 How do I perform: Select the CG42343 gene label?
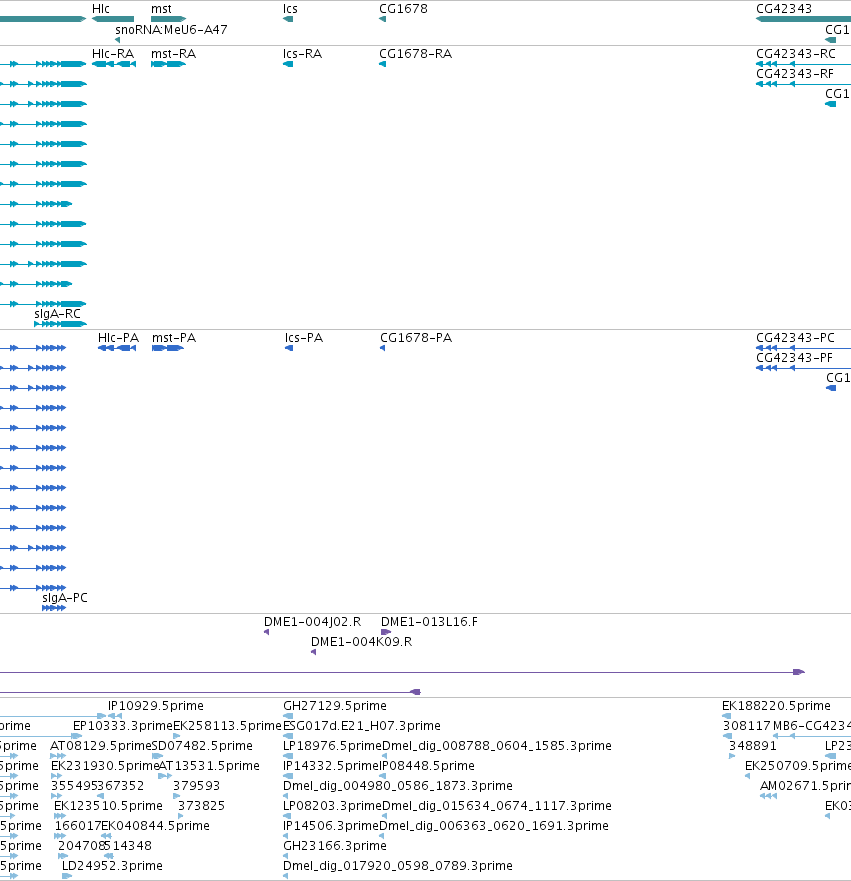[784, 9]
